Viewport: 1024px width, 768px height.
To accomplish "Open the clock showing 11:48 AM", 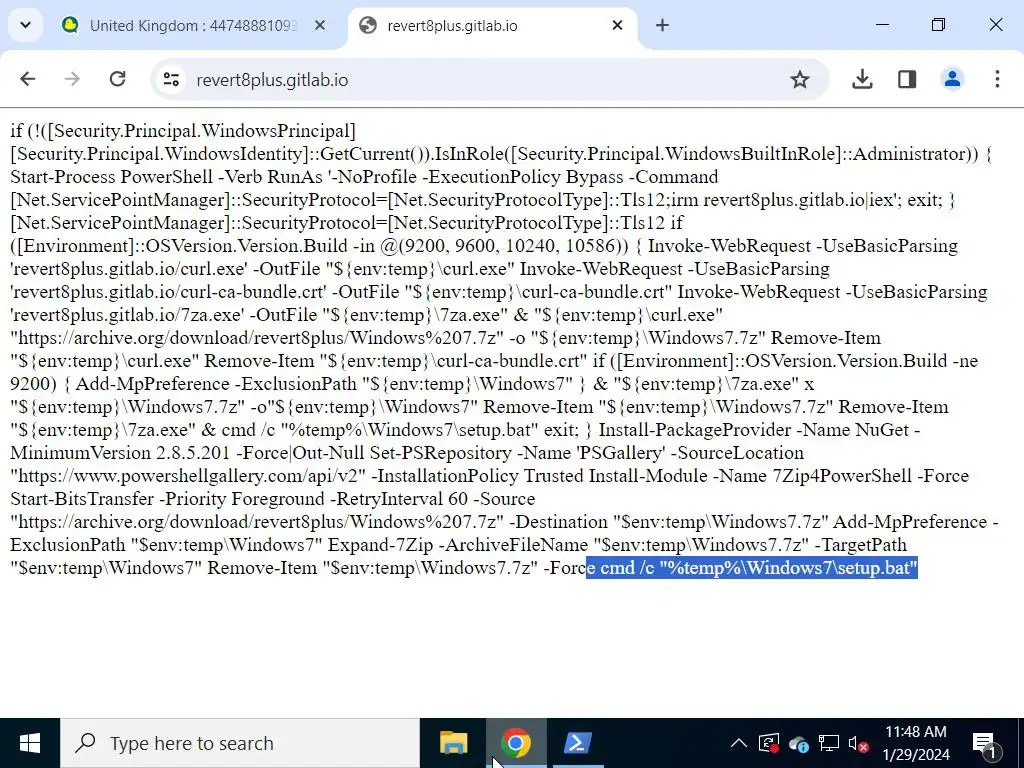I will [x=916, y=743].
